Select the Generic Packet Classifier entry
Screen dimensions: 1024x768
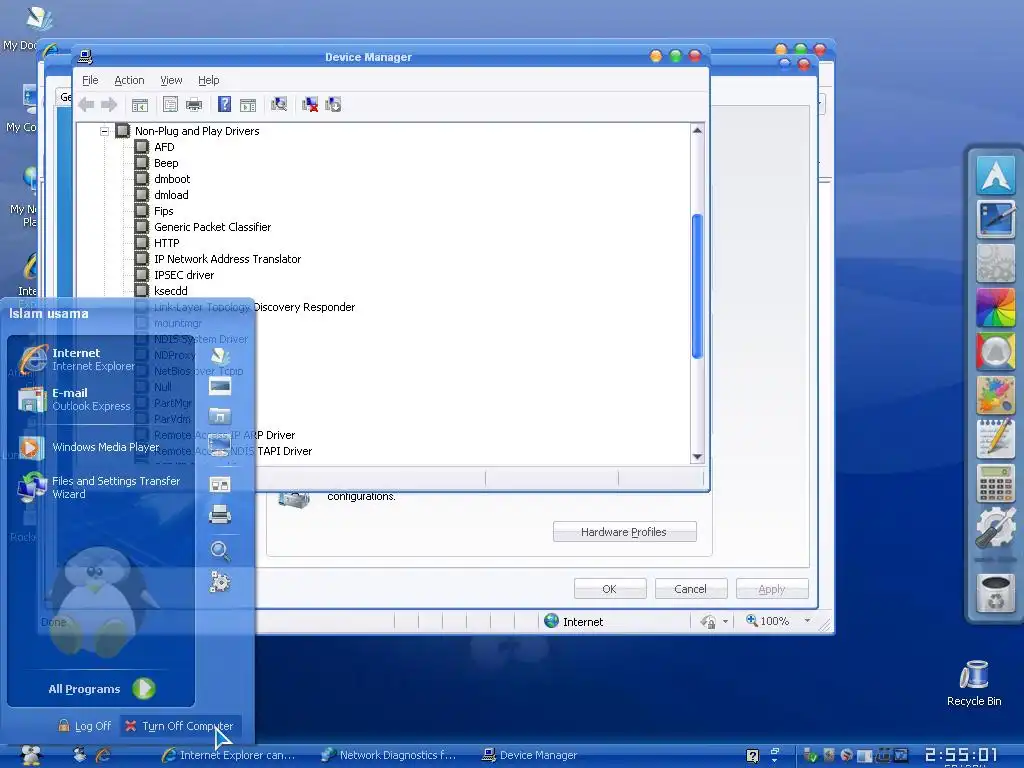click(x=212, y=227)
